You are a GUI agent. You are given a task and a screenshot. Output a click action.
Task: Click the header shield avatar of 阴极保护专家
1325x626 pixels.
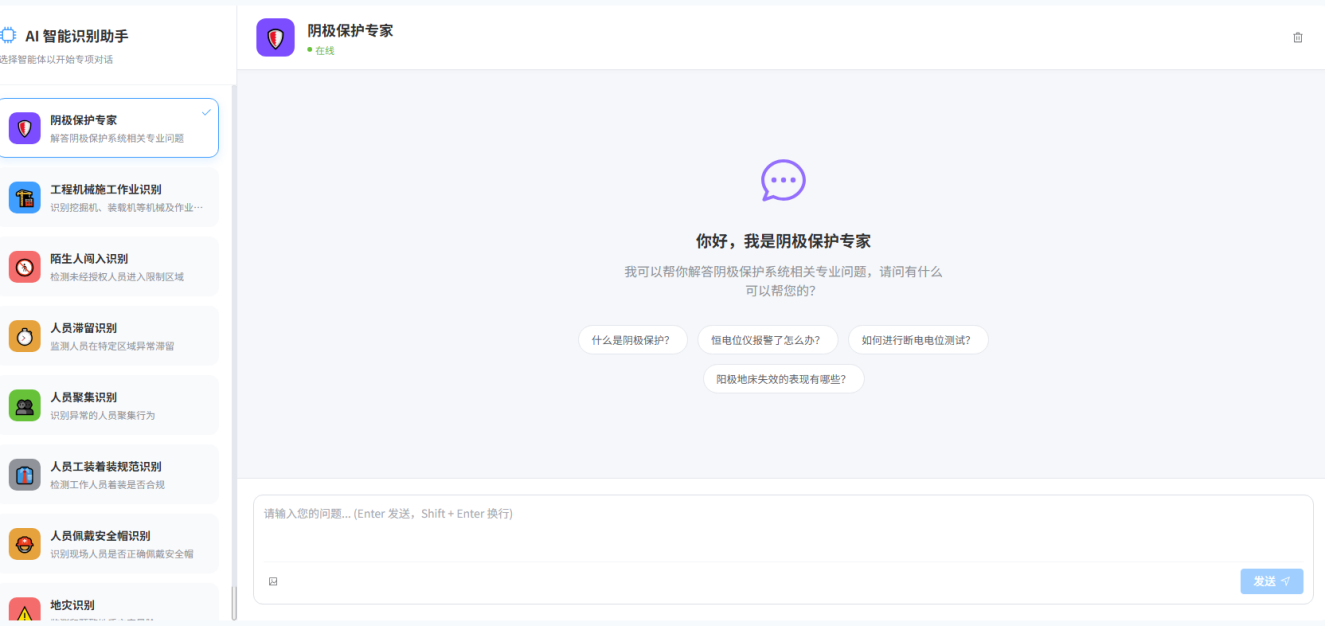click(x=276, y=37)
